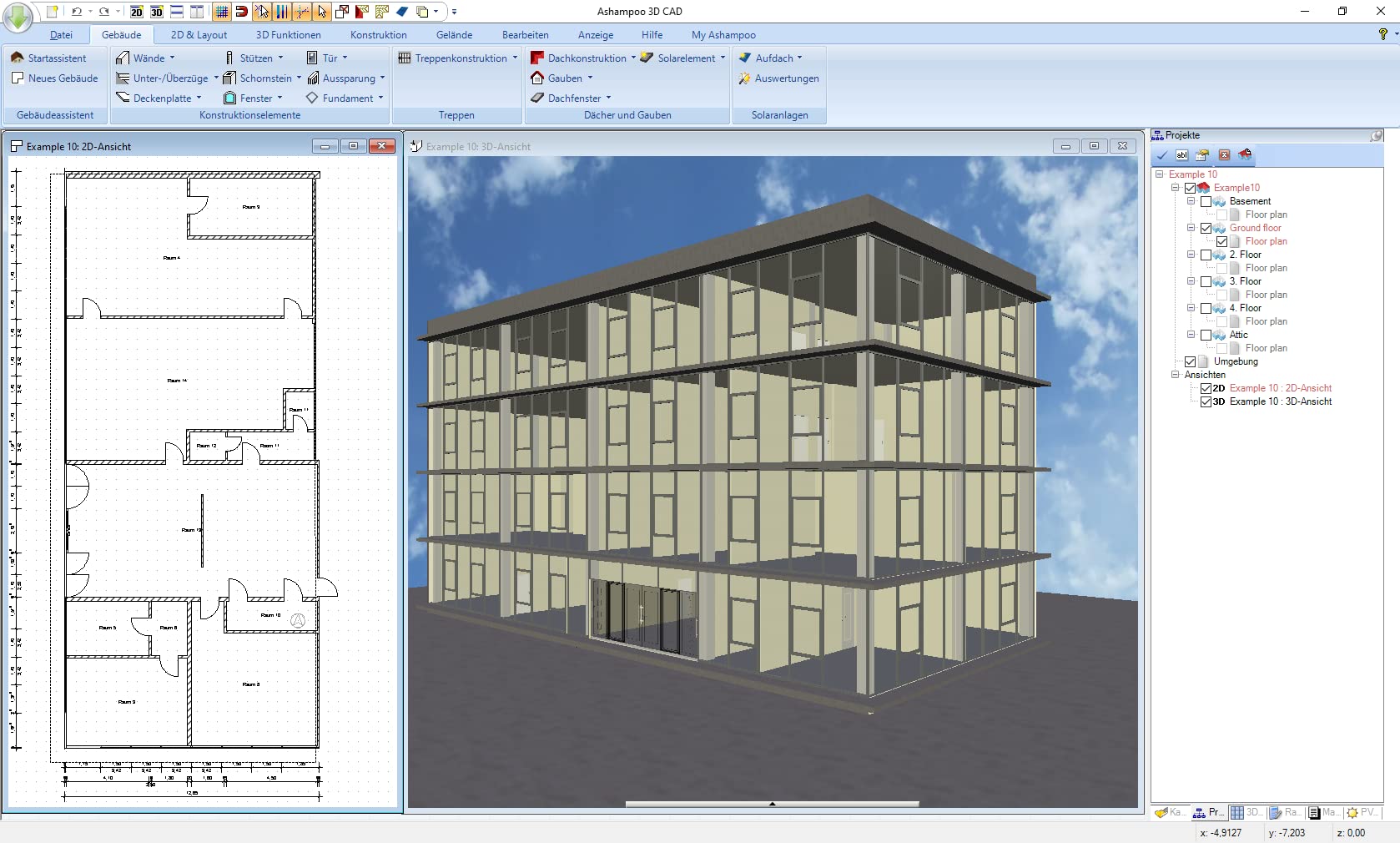
Task: Open the Wände dropdown
Action: click(x=172, y=58)
